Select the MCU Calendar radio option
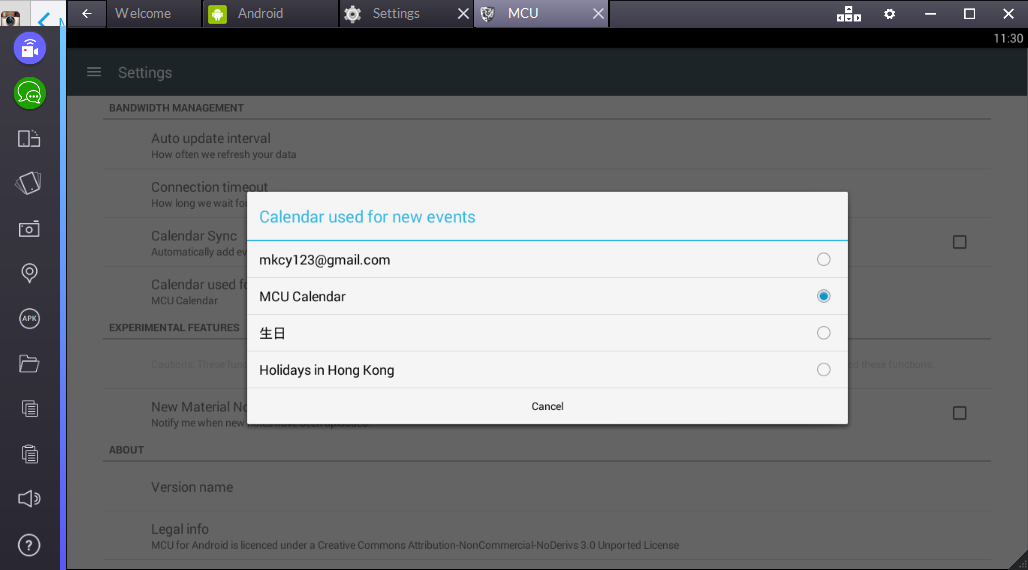The height and width of the screenshot is (570, 1028). 823,296
